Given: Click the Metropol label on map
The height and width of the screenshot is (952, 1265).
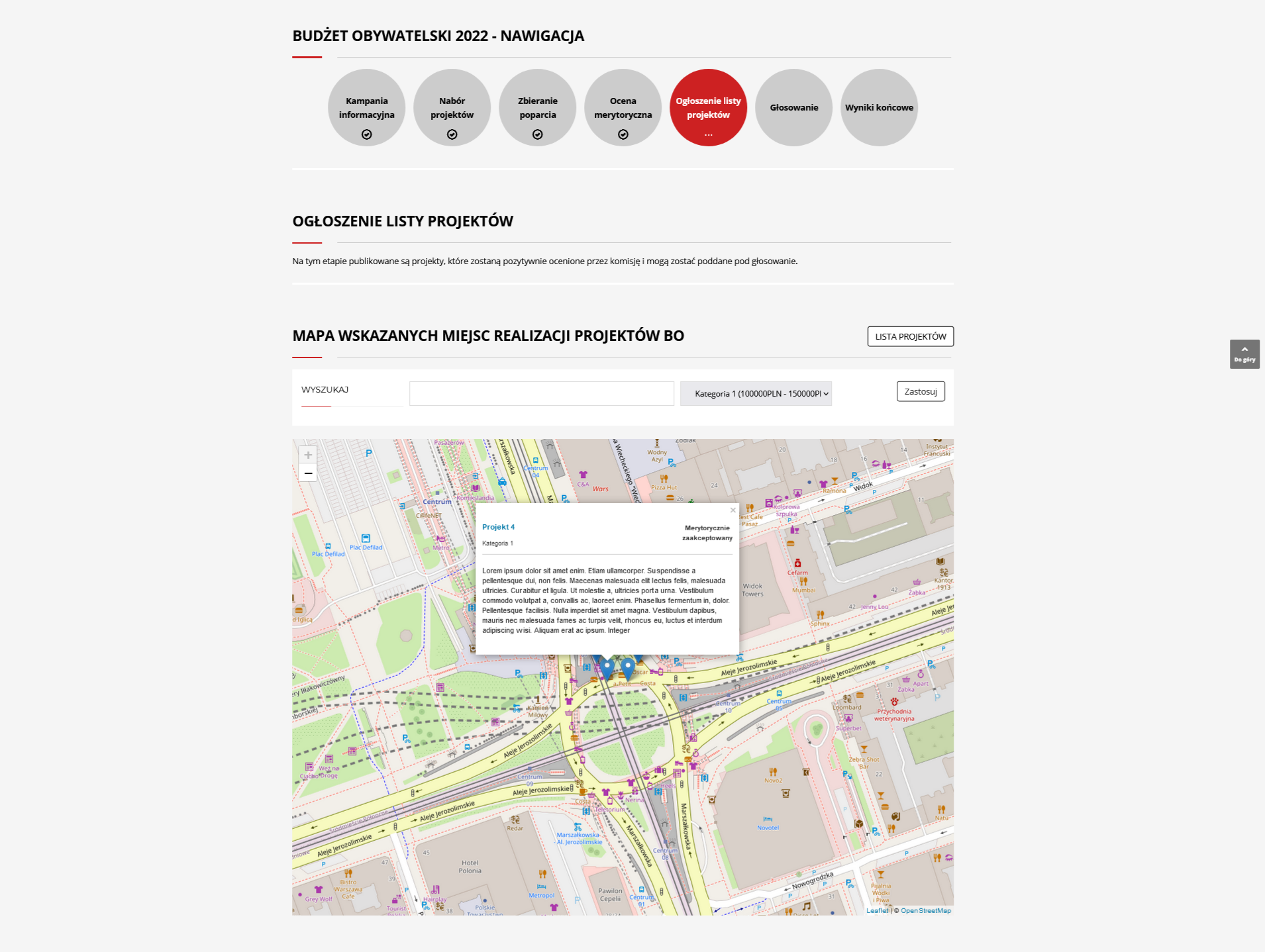Looking at the screenshot, I should pyautogui.click(x=541, y=895).
